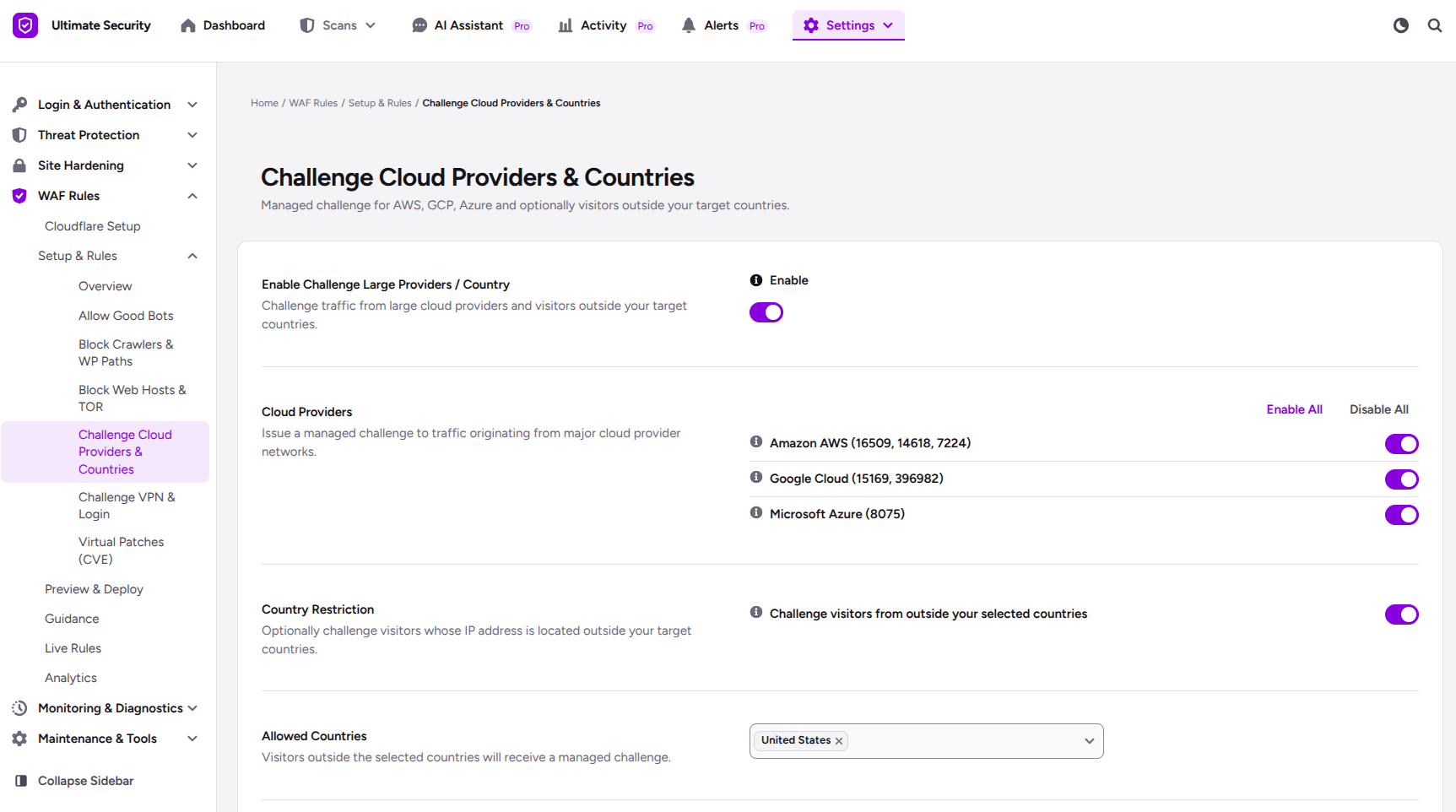The height and width of the screenshot is (812, 1456).
Task: Click the Ultimate Security shield logo
Action: coord(25,25)
